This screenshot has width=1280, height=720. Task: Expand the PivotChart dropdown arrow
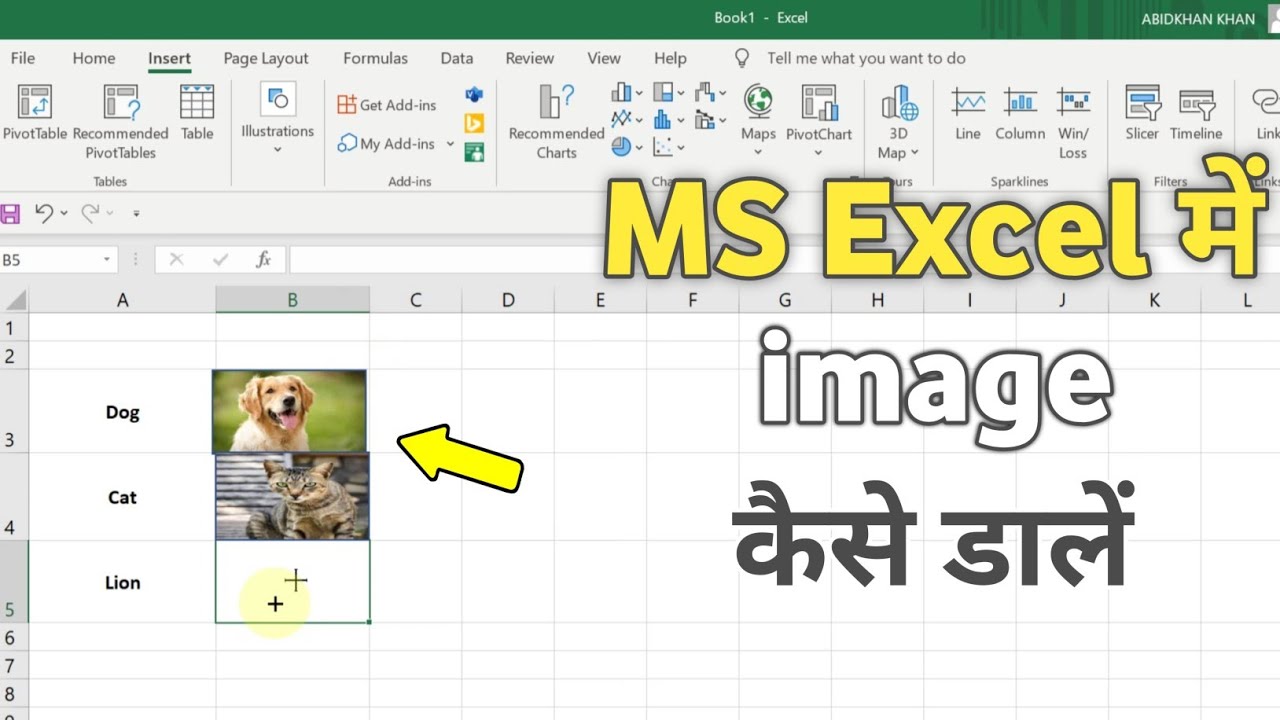coord(819,153)
